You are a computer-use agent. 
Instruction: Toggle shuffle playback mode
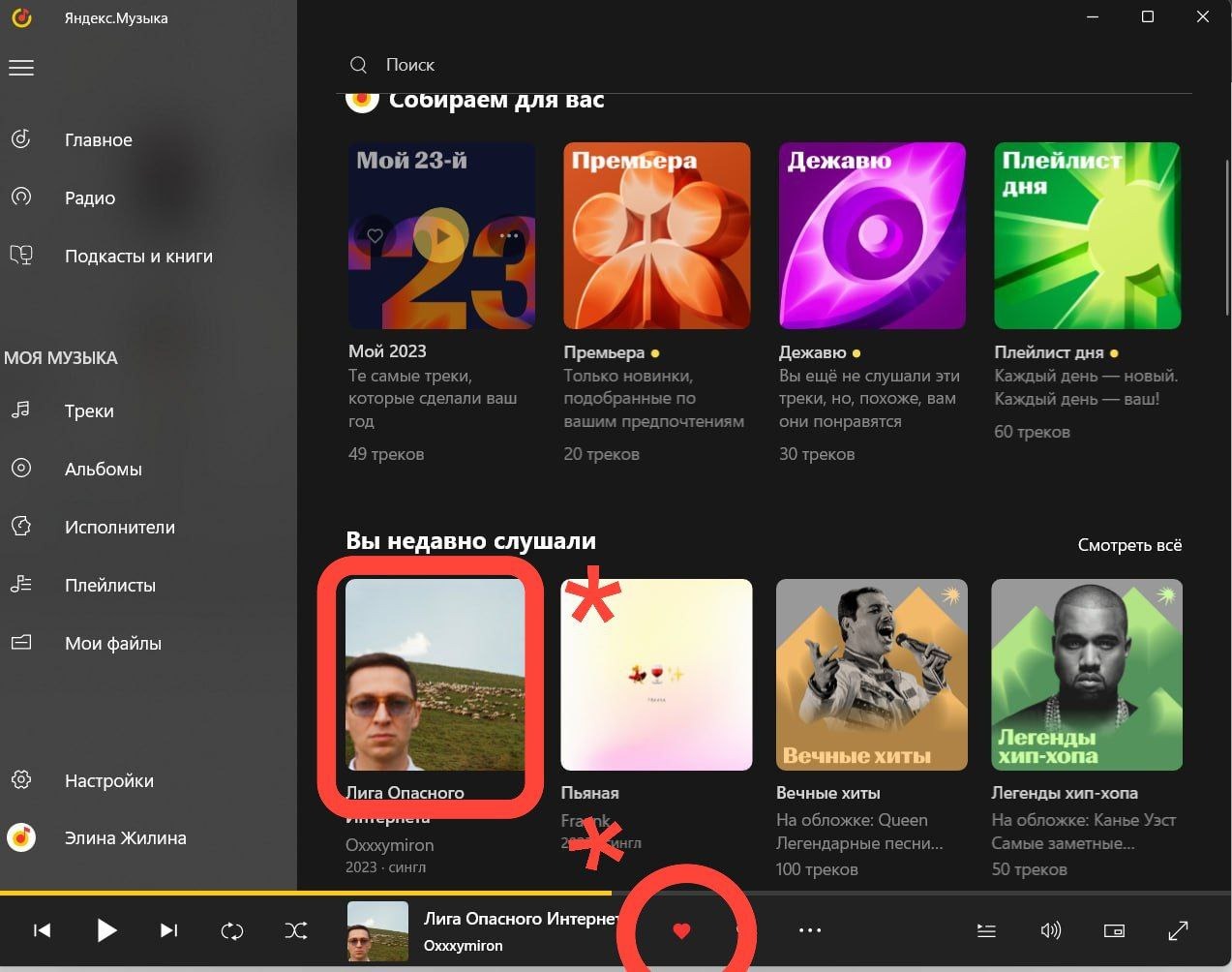click(296, 929)
